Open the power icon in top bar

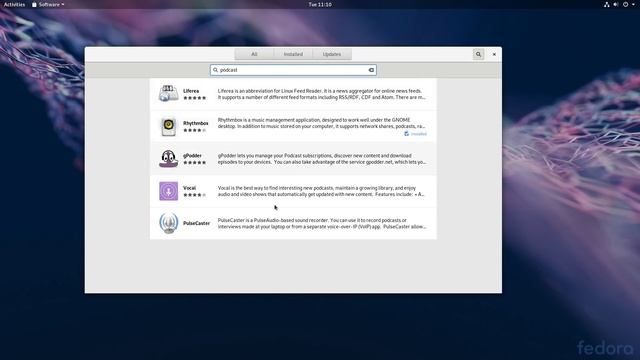point(625,4)
